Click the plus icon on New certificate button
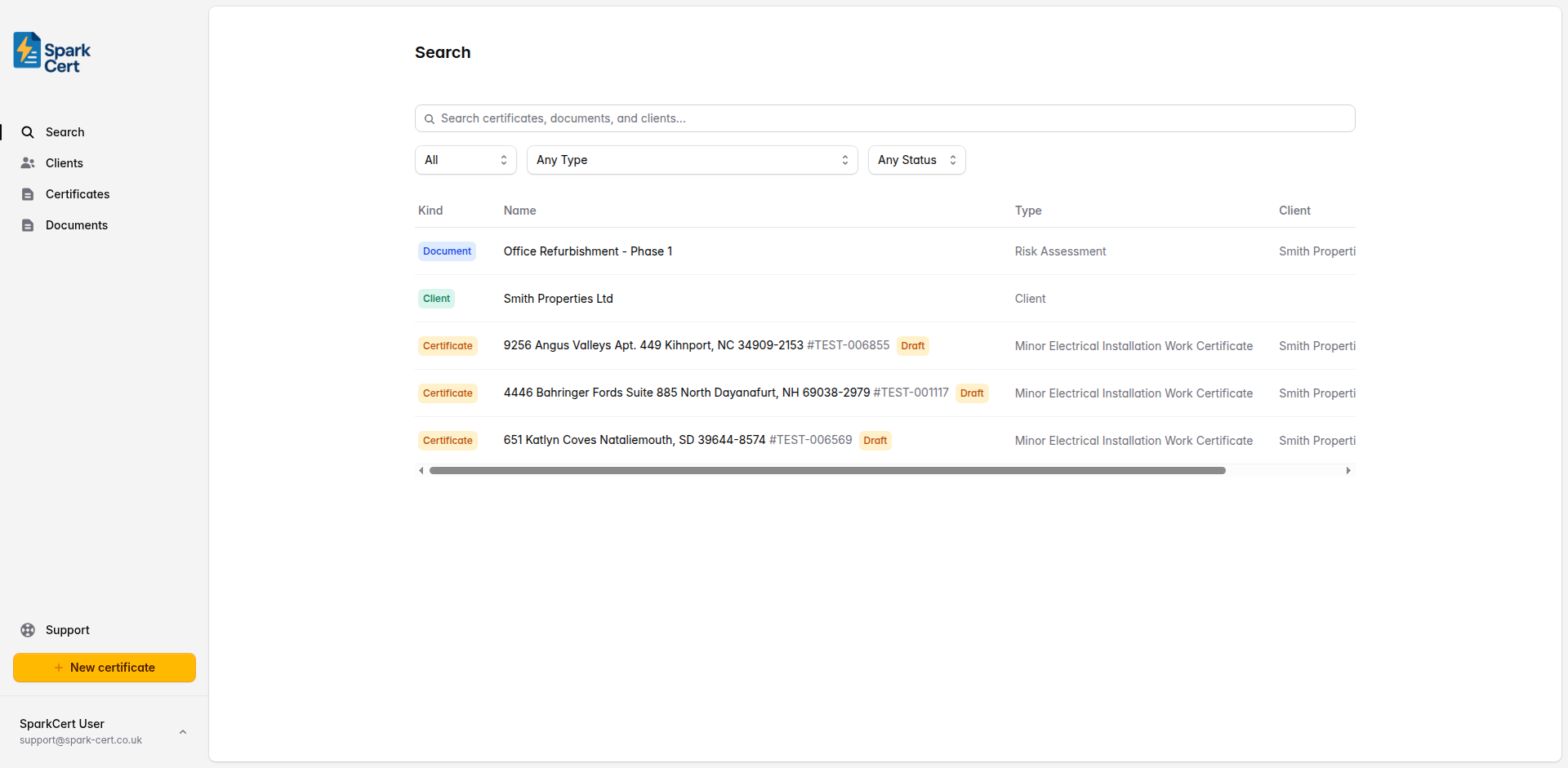Image resolution: width=1568 pixels, height=768 pixels. (x=59, y=667)
